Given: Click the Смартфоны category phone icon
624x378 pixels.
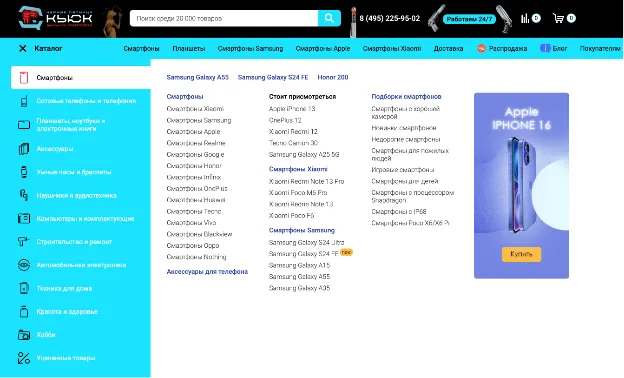Looking at the screenshot, I should pos(24,78).
